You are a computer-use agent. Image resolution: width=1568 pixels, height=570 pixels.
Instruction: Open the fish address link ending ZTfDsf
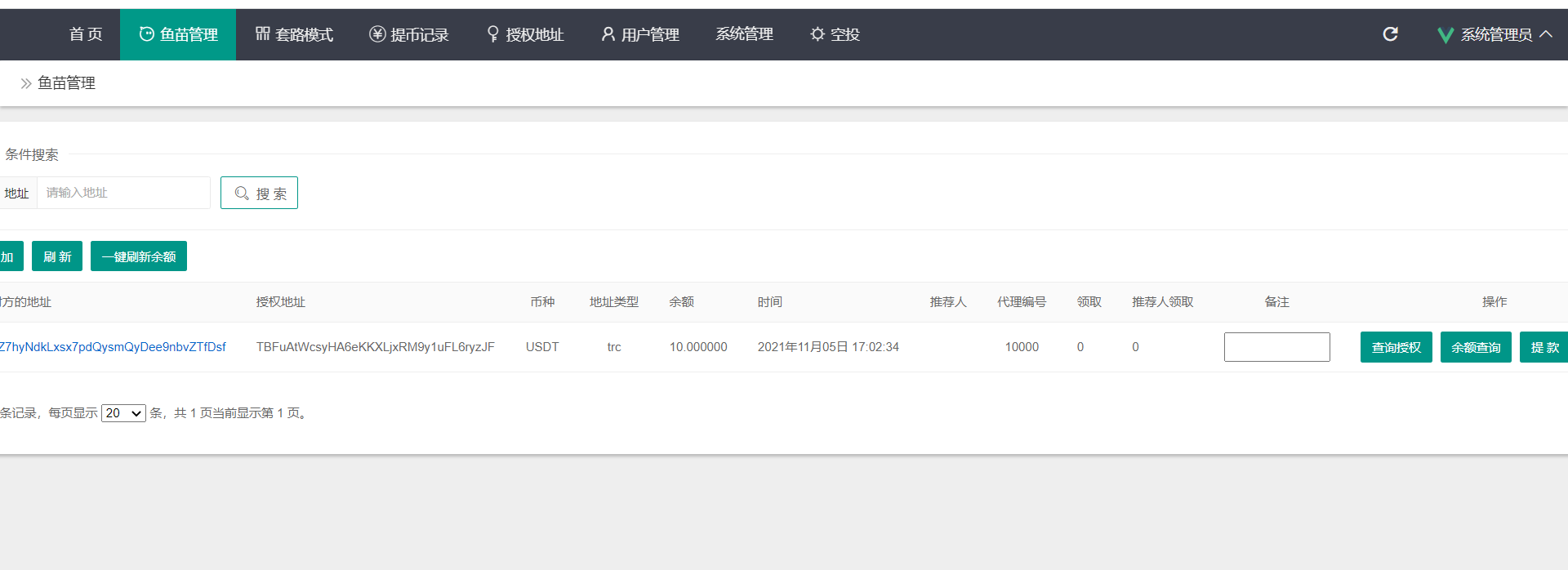[x=113, y=347]
